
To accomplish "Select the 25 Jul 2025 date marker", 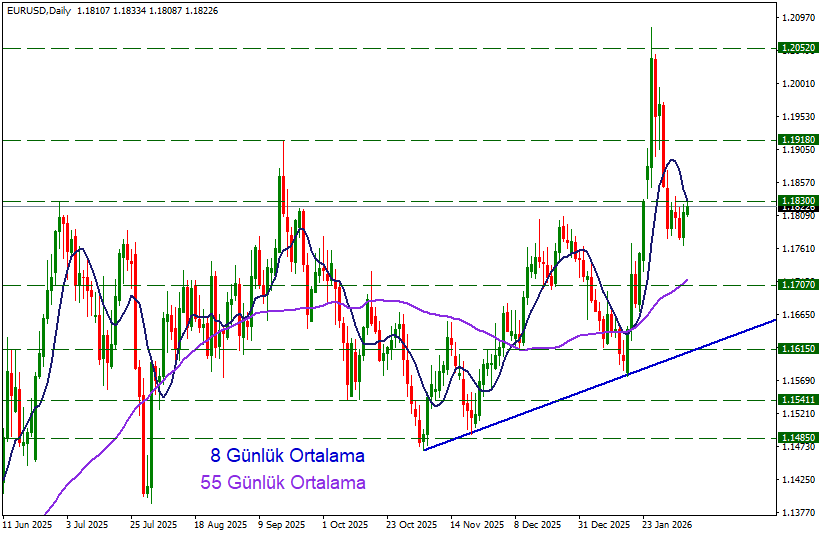I will 152,524.
